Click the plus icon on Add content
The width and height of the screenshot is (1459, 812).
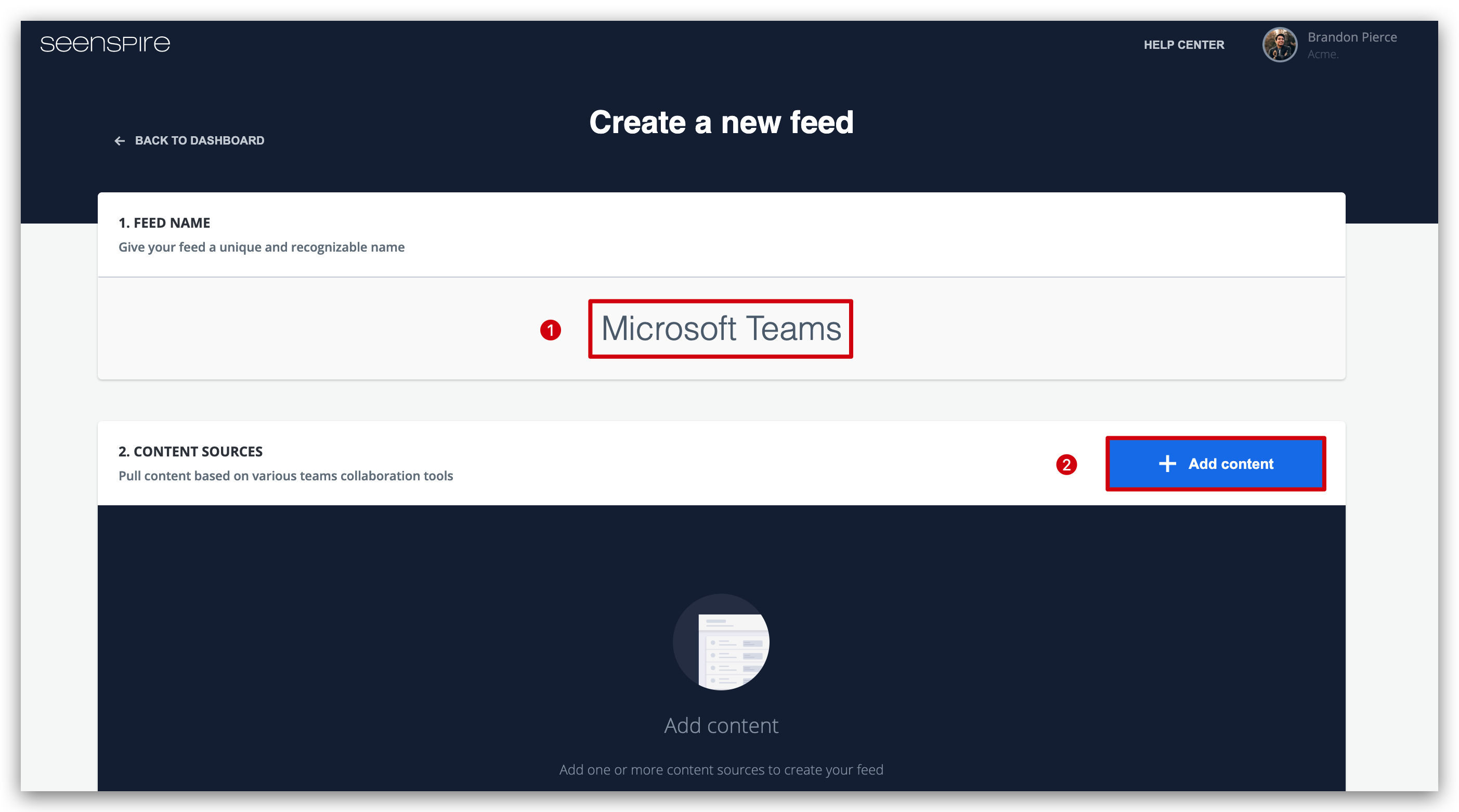tap(1167, 464)
